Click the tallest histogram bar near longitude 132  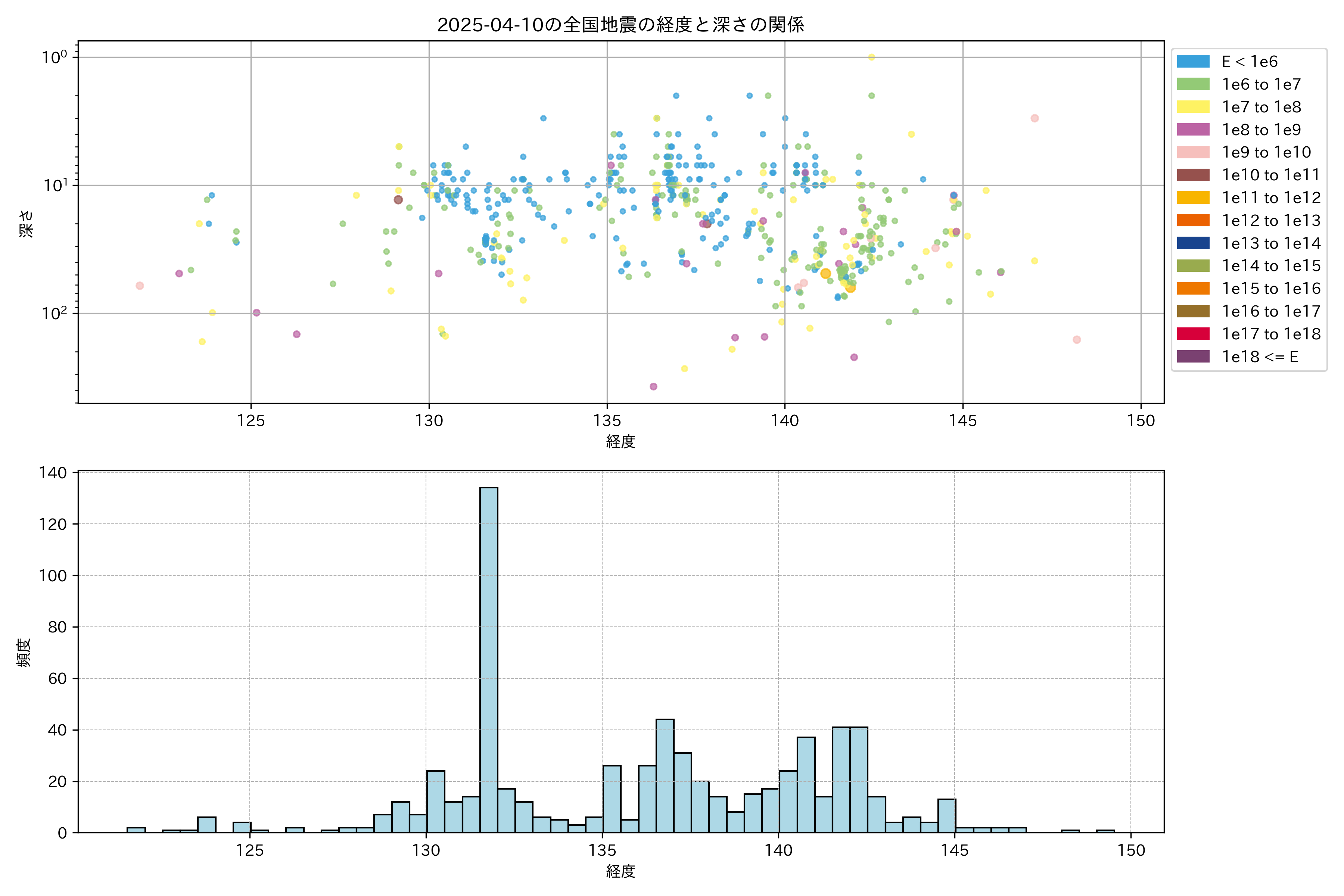(489, 659)
